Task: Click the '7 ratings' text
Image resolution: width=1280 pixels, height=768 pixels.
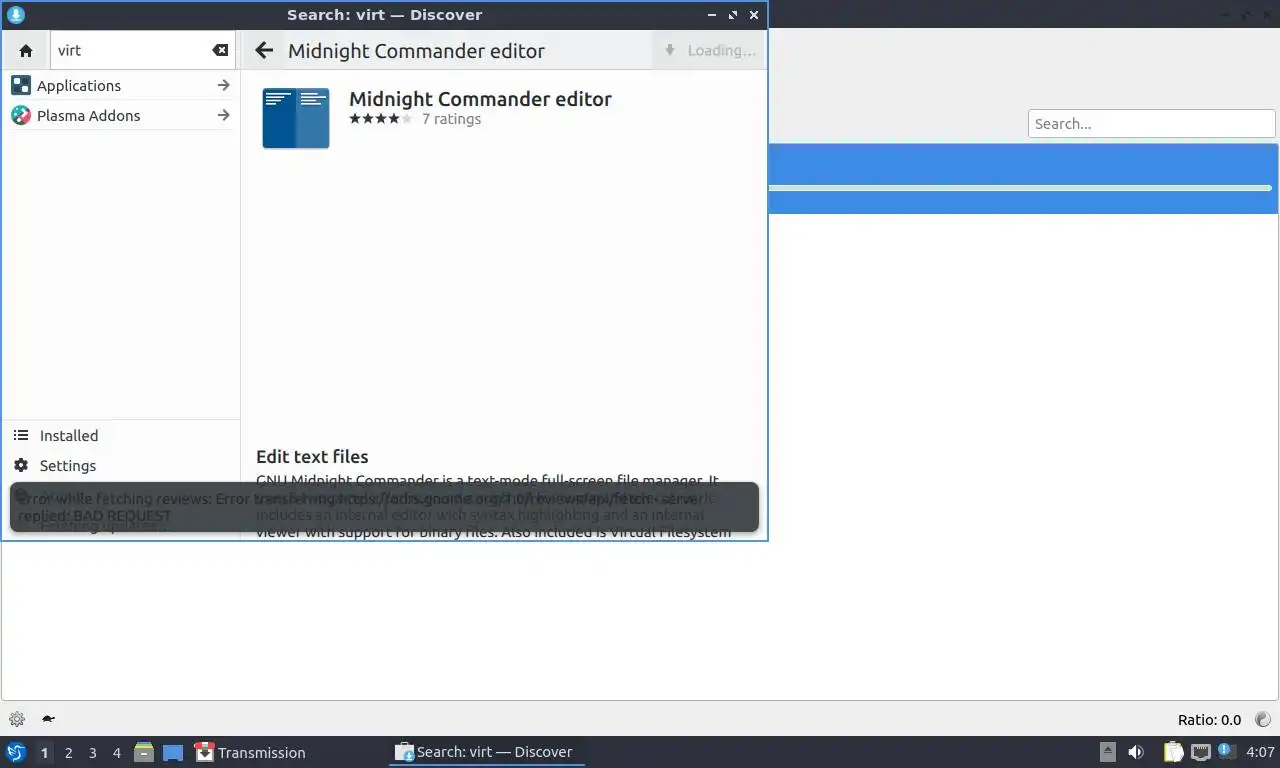Action: coord(451,119)
